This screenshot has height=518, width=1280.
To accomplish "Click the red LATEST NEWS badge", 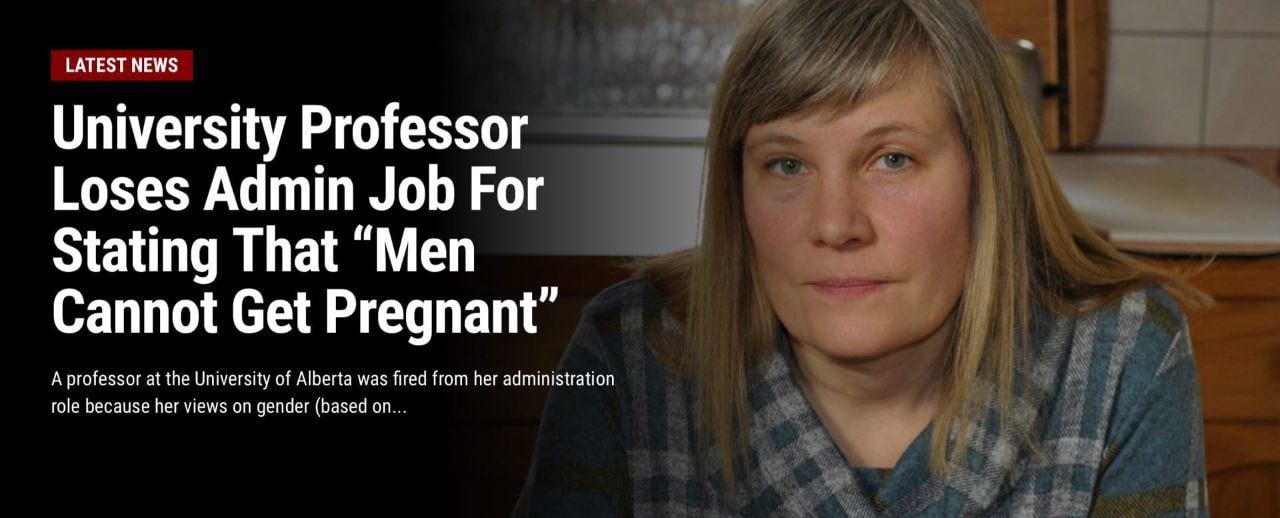I will [122, 65].
